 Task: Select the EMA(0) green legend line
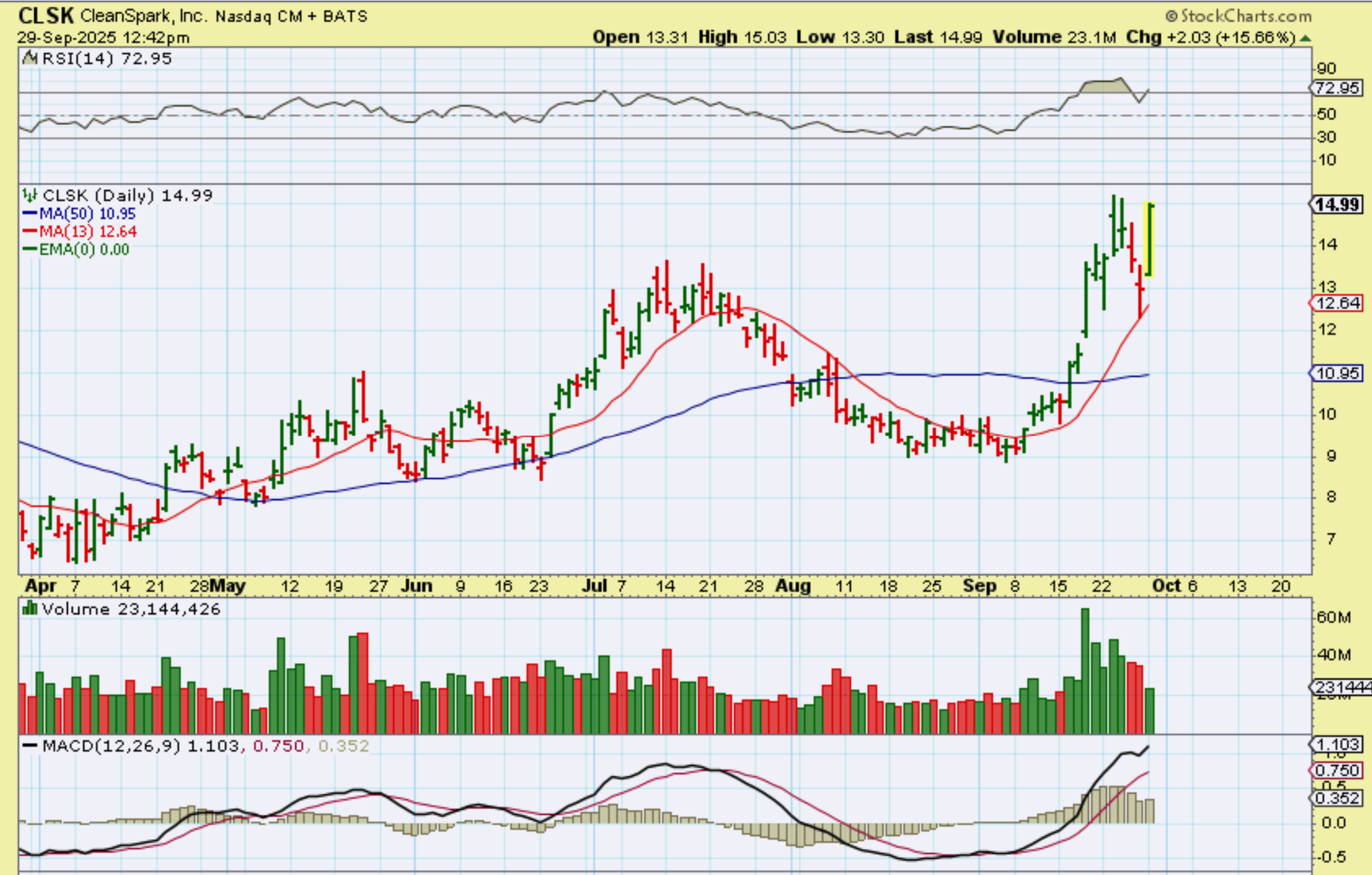(x=30, y=249)
